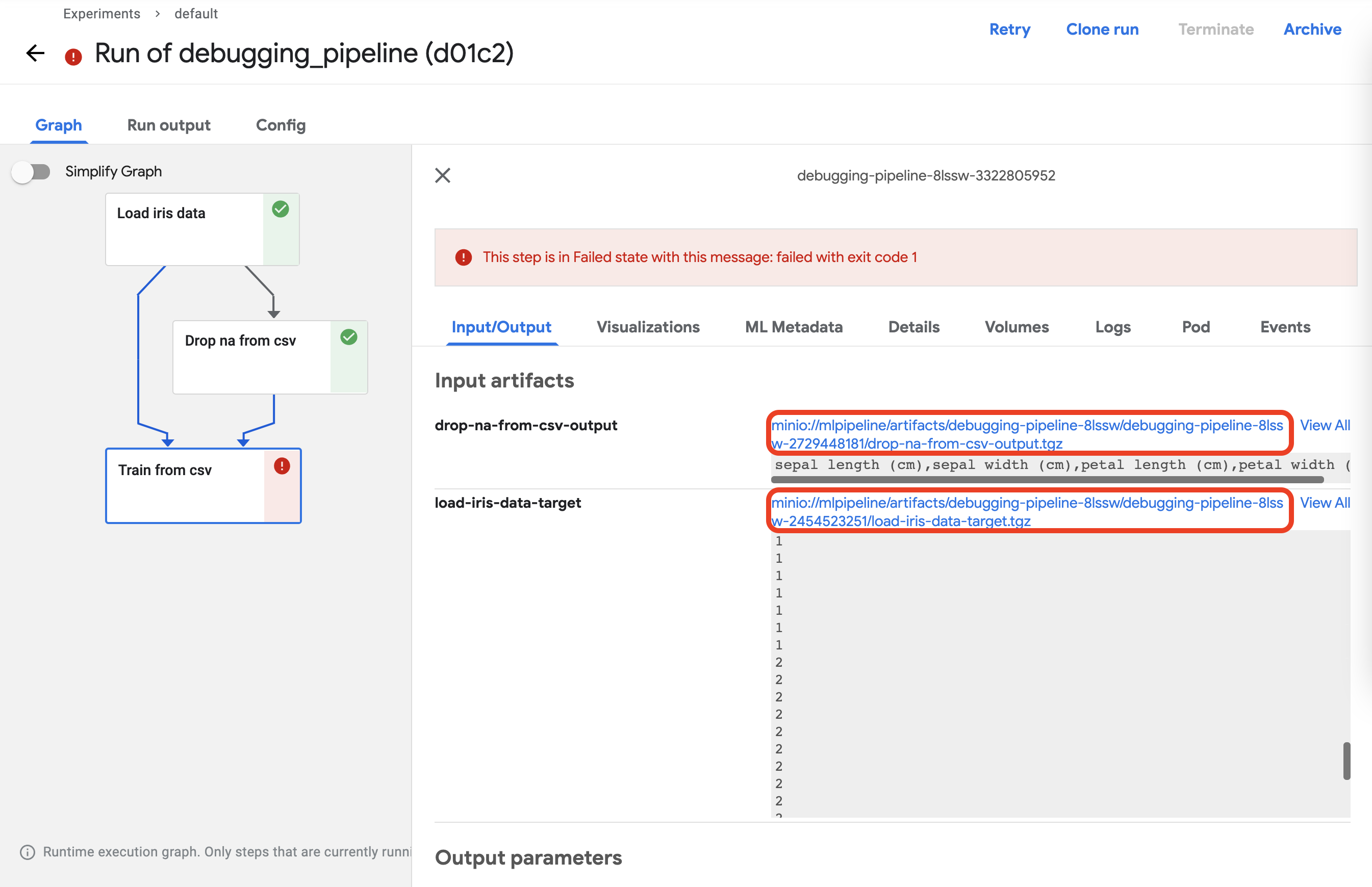Click the Archive button
The height and width of the screenshot is (887, 1372).
coord(1312,30)
